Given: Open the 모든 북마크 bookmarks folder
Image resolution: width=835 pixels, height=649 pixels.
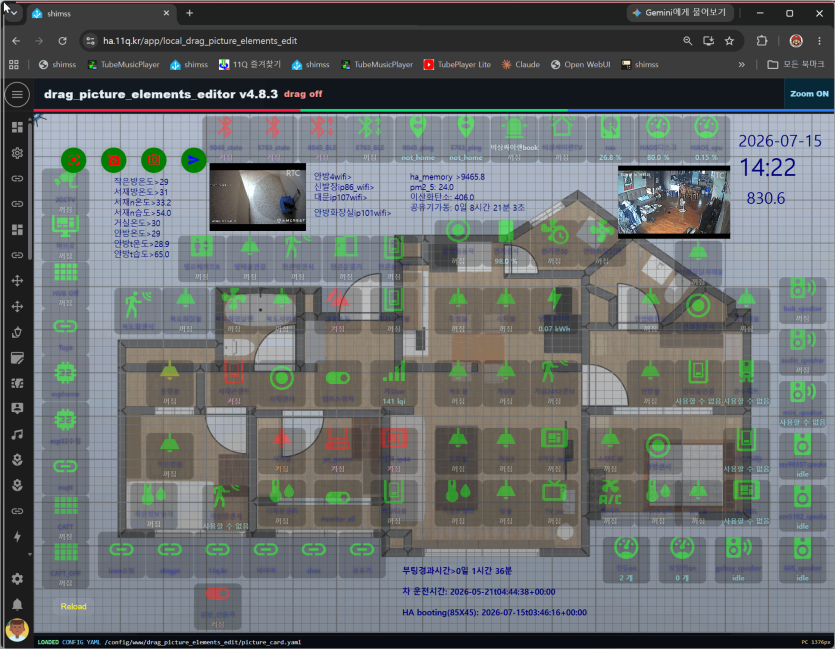Looking at the screenshot, I should coord(796,64).
